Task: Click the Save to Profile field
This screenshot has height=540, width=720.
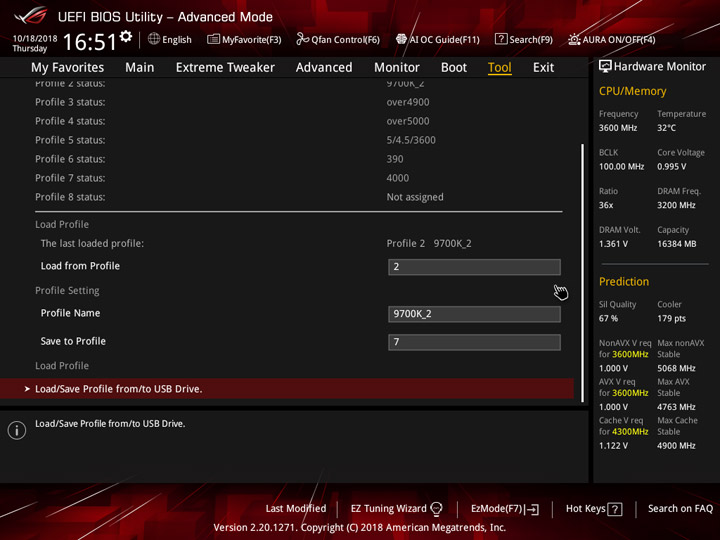Action: tap(474, 342)
